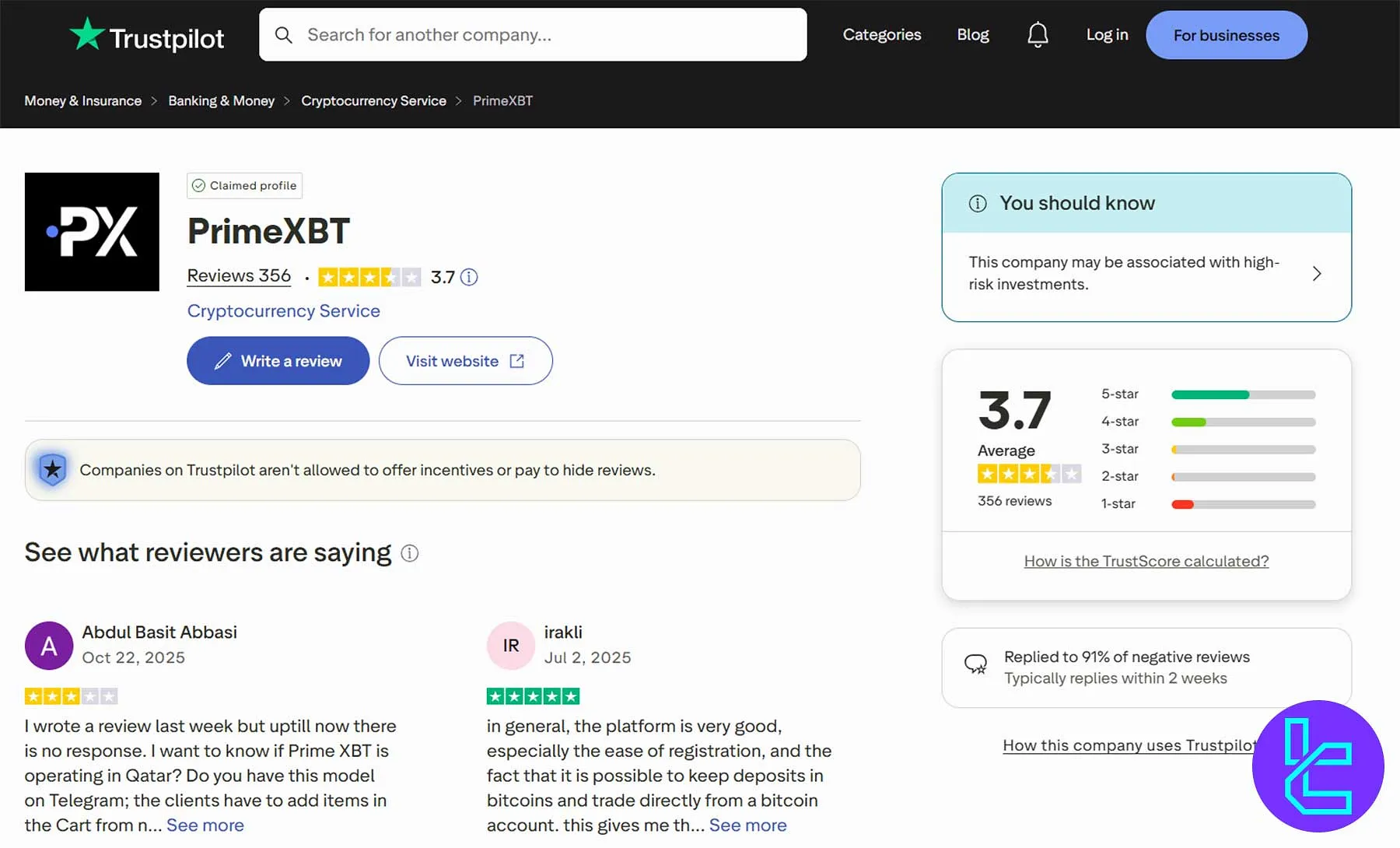Go to the Blog section
This screenshot has height=848, width=1400.
tap(972, 34)
